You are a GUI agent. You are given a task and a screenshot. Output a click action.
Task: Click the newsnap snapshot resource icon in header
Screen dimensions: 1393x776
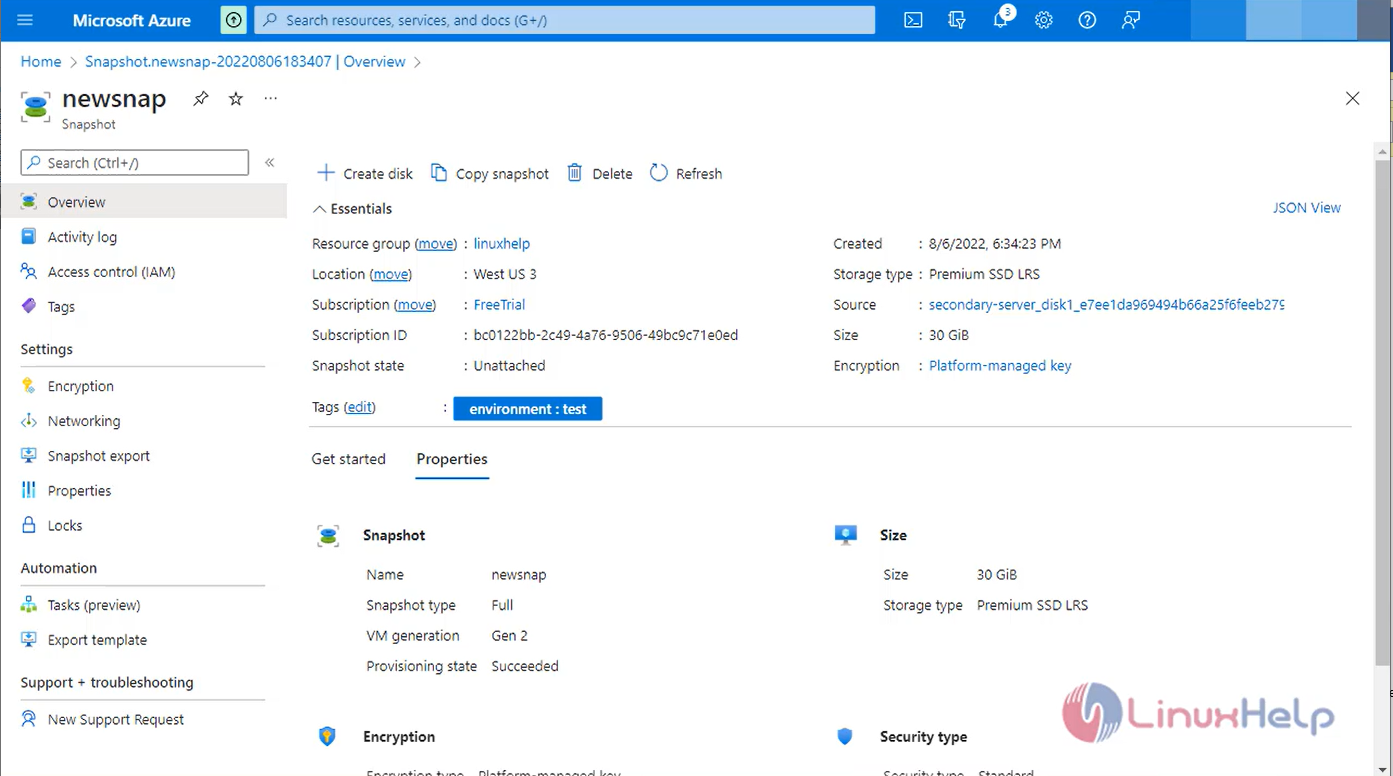(x=36, y=107)
